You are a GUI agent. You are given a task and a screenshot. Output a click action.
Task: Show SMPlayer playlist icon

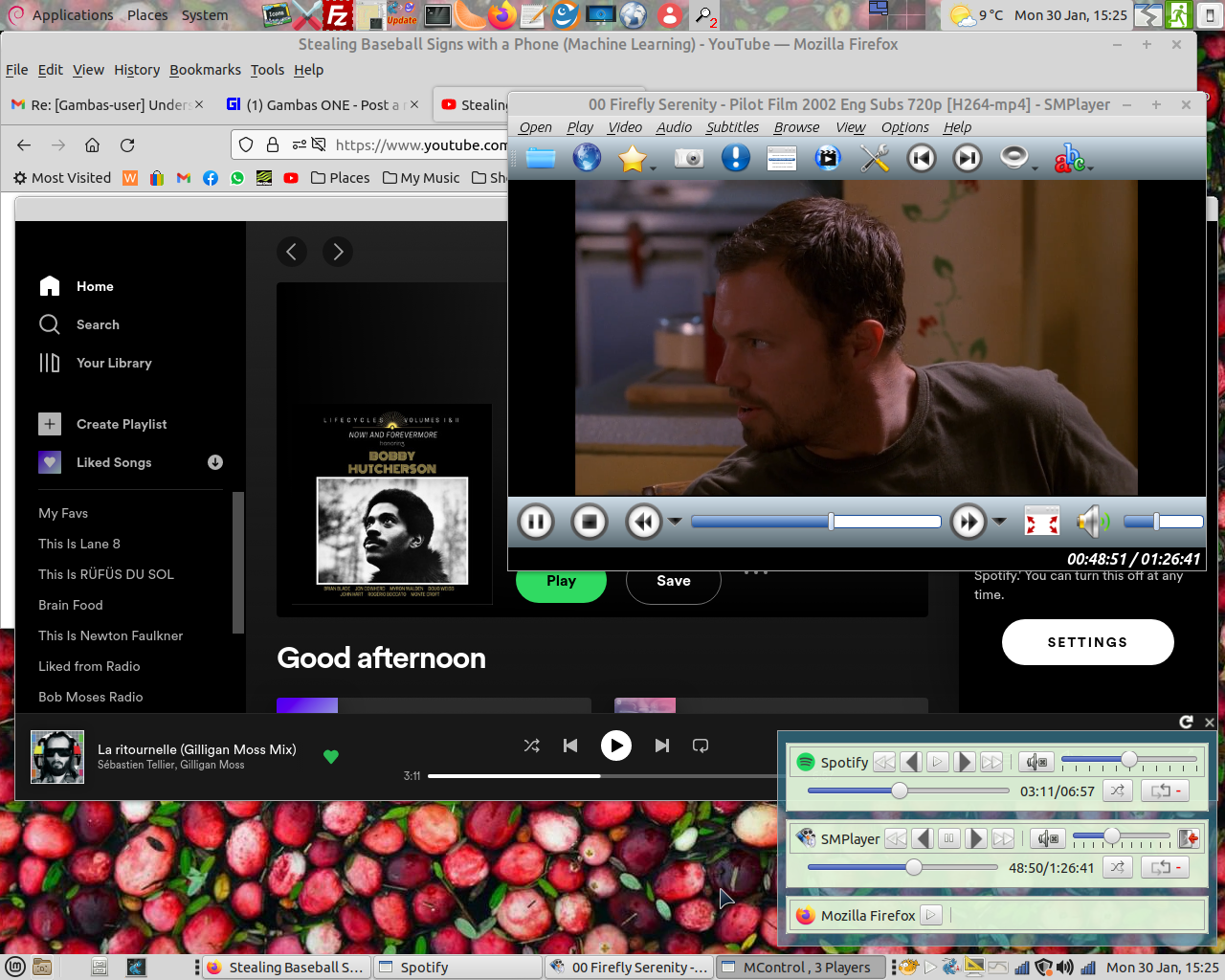click(x=781, y=158)
